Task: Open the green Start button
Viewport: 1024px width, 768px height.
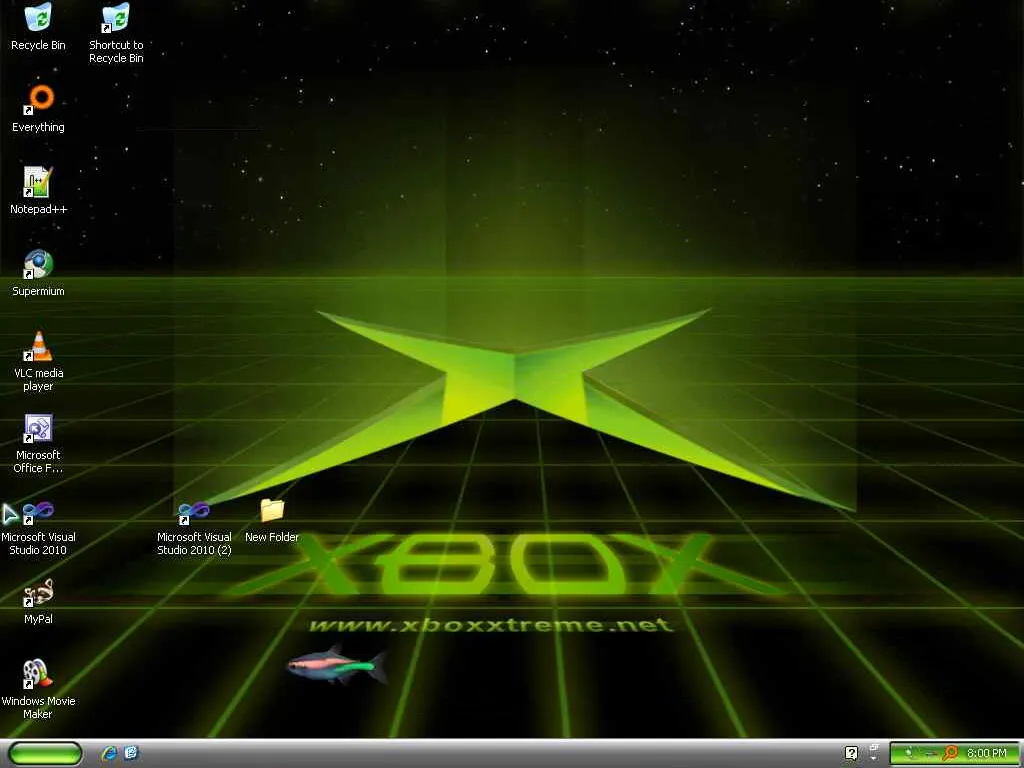Action: coord(46,753)
